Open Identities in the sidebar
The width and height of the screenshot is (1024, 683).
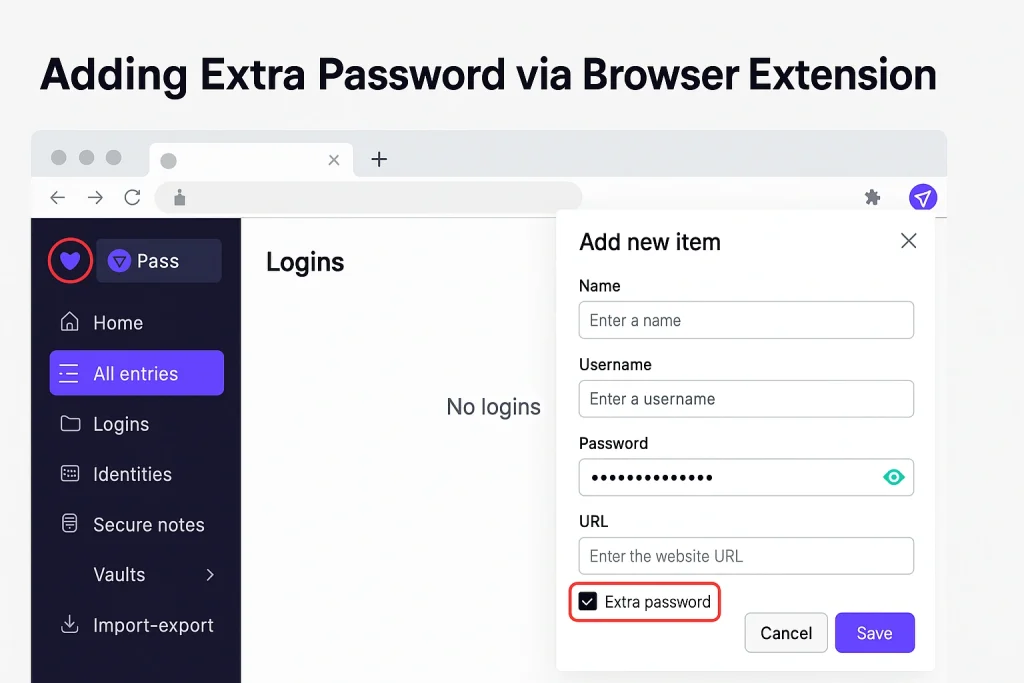132,474
